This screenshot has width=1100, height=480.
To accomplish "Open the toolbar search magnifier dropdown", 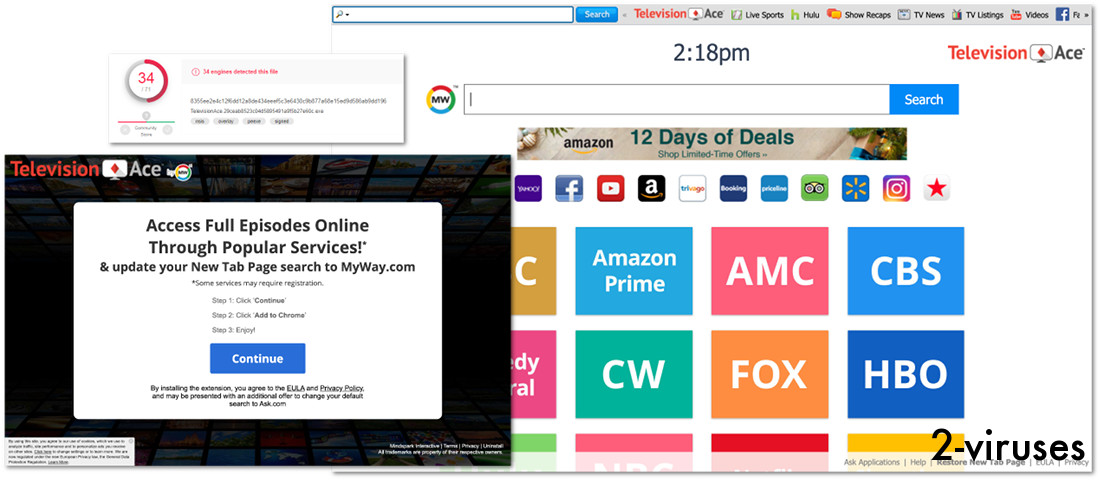I will (342, 15).
